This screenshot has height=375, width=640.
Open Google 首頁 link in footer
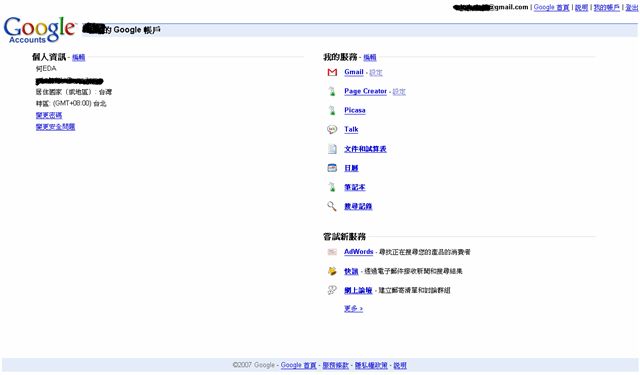click(298, 365)
